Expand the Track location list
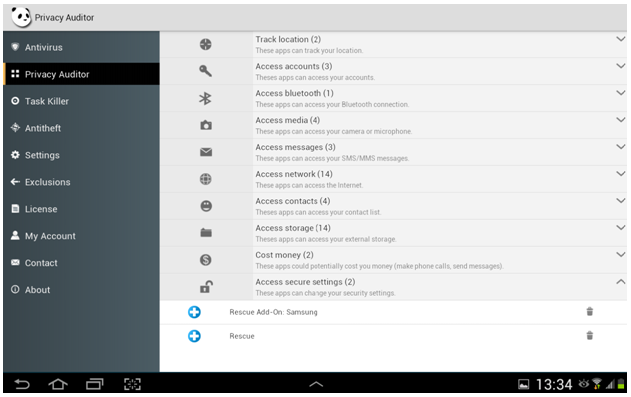 click(x=621, y=39)
